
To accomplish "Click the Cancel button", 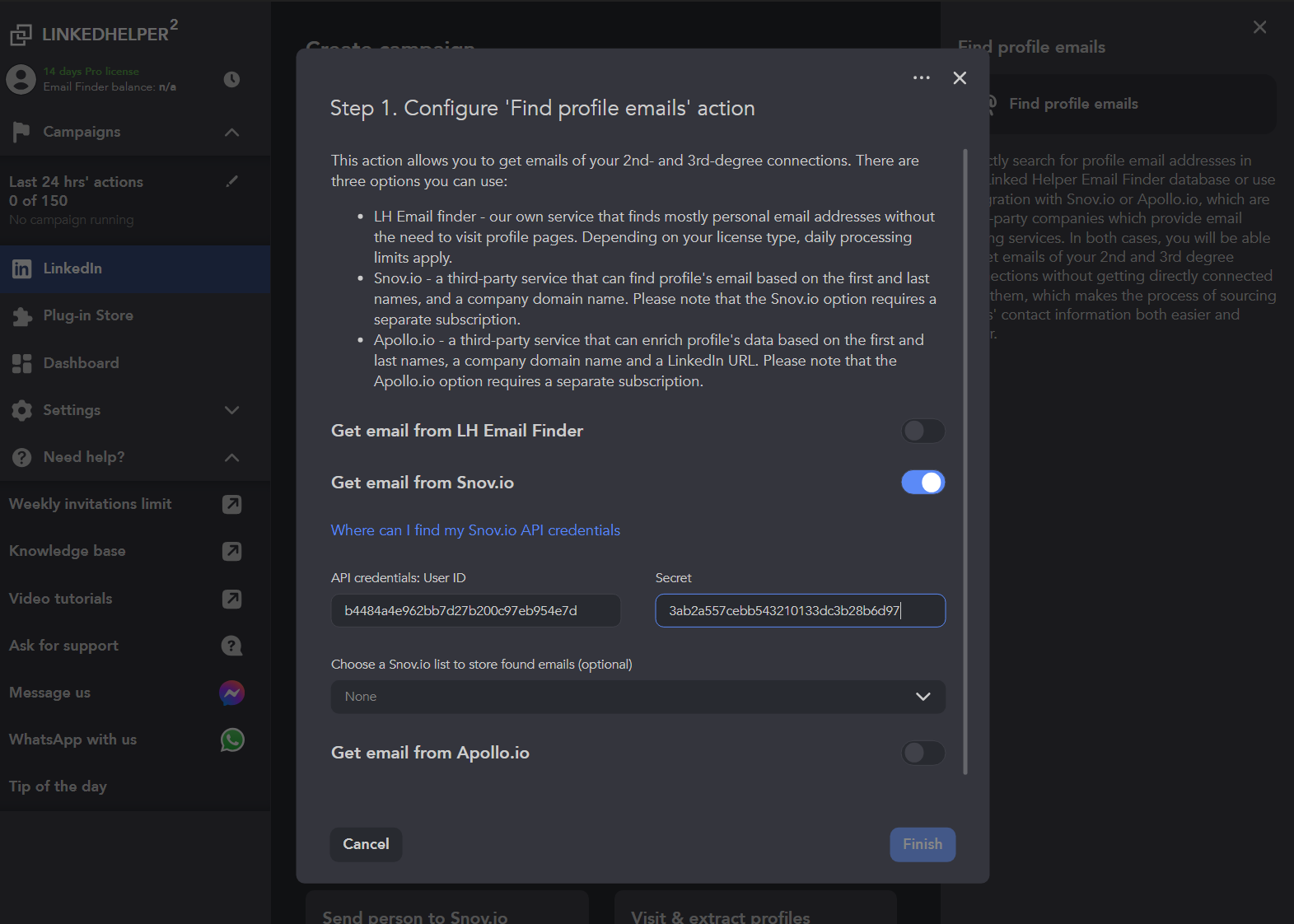I will [x=366, y=844].
